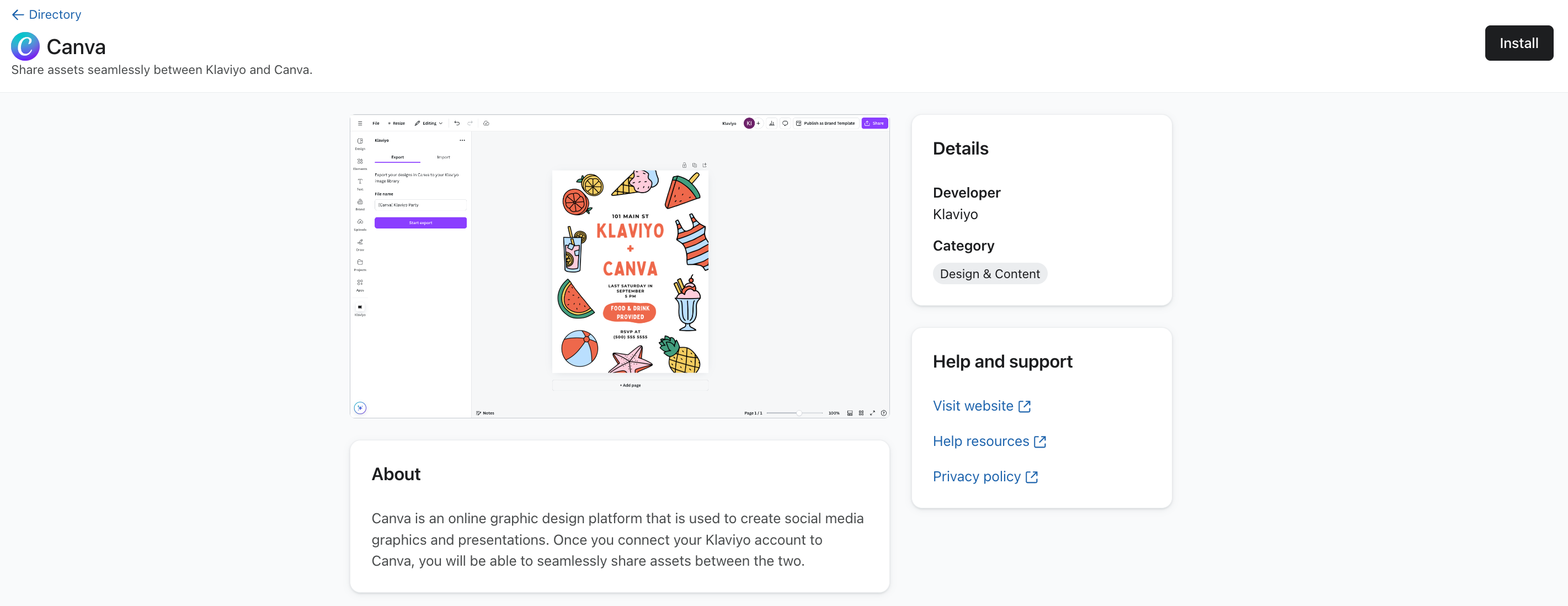Open the Help resources link
This screenshot has width=1568, height=606.
click(980, 441)
